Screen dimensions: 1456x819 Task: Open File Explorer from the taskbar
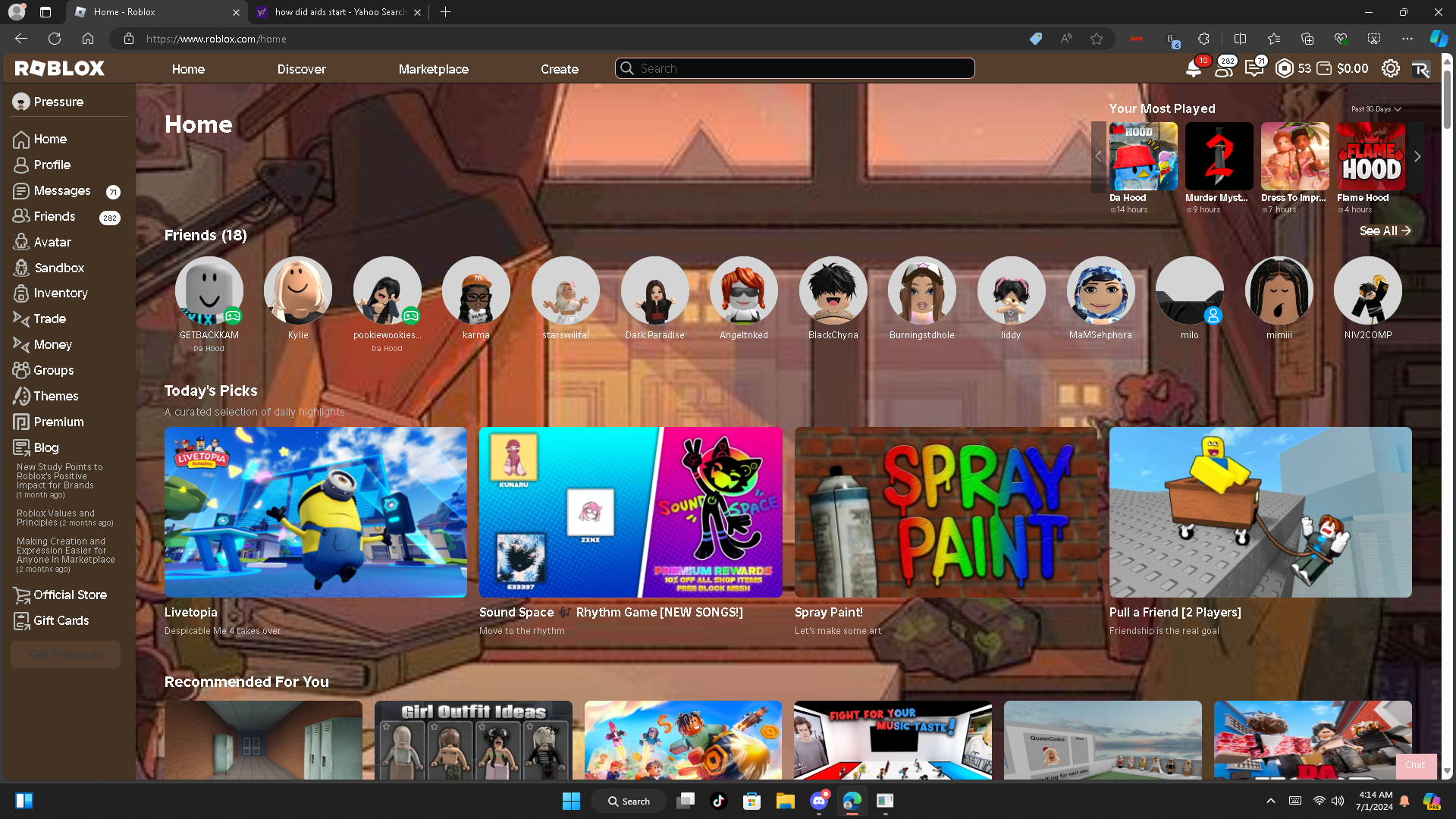785,801
